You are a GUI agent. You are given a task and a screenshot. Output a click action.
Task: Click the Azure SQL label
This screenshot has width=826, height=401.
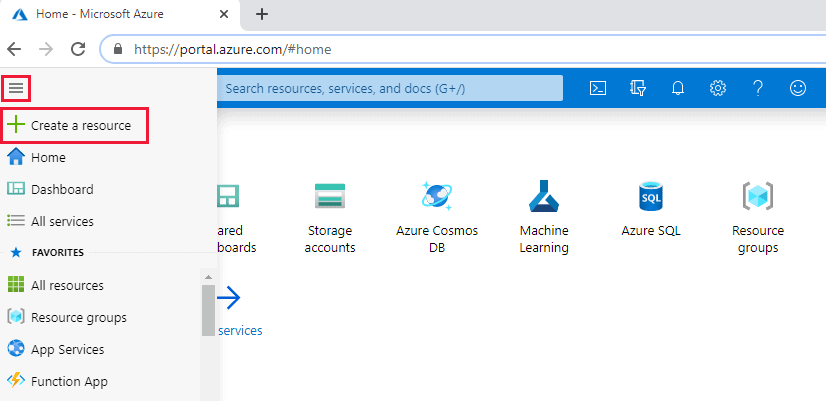(651, 231)
